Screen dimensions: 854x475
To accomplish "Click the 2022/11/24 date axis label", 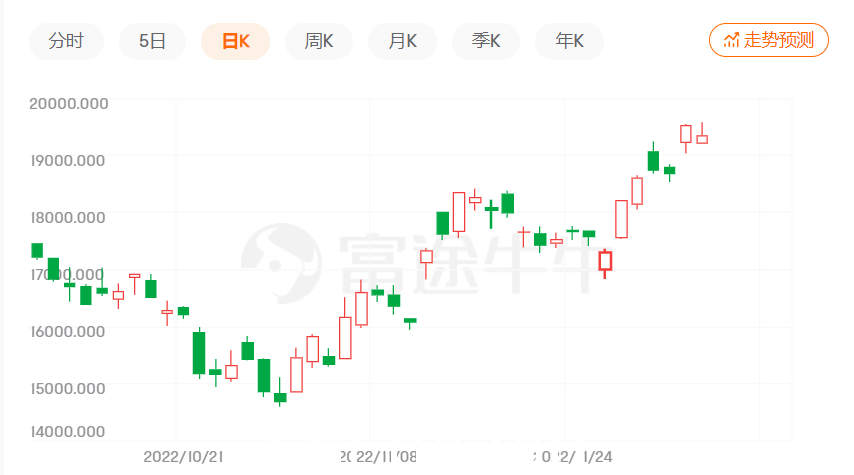I will pyautogui.click(x=573, y=456).
